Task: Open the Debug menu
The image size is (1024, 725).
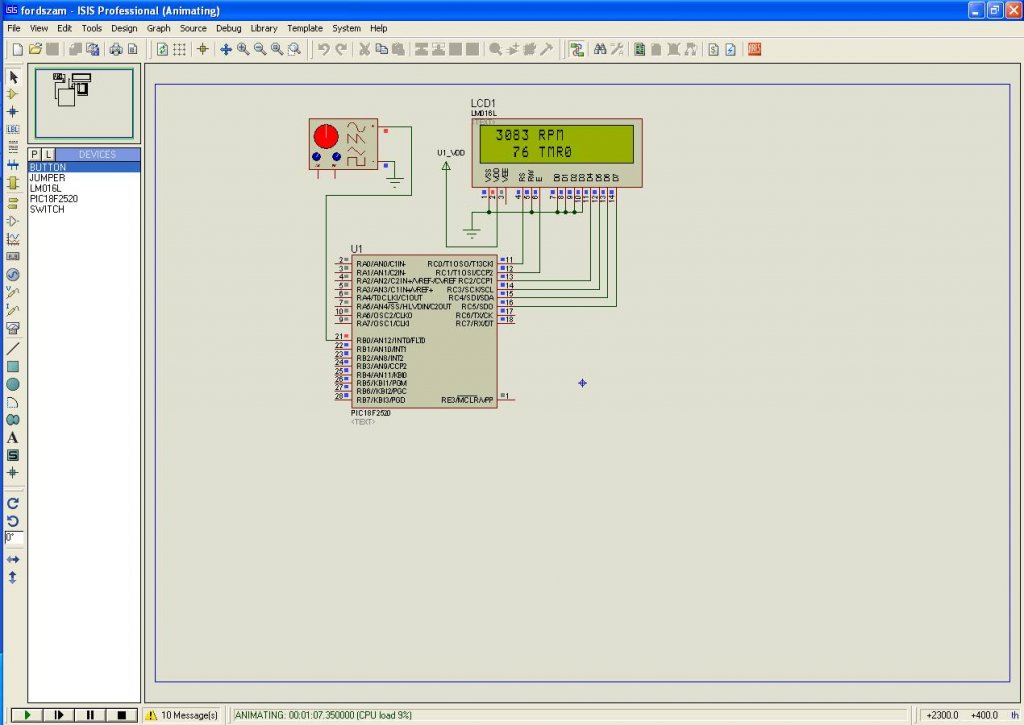Action: tap(228, 29)
